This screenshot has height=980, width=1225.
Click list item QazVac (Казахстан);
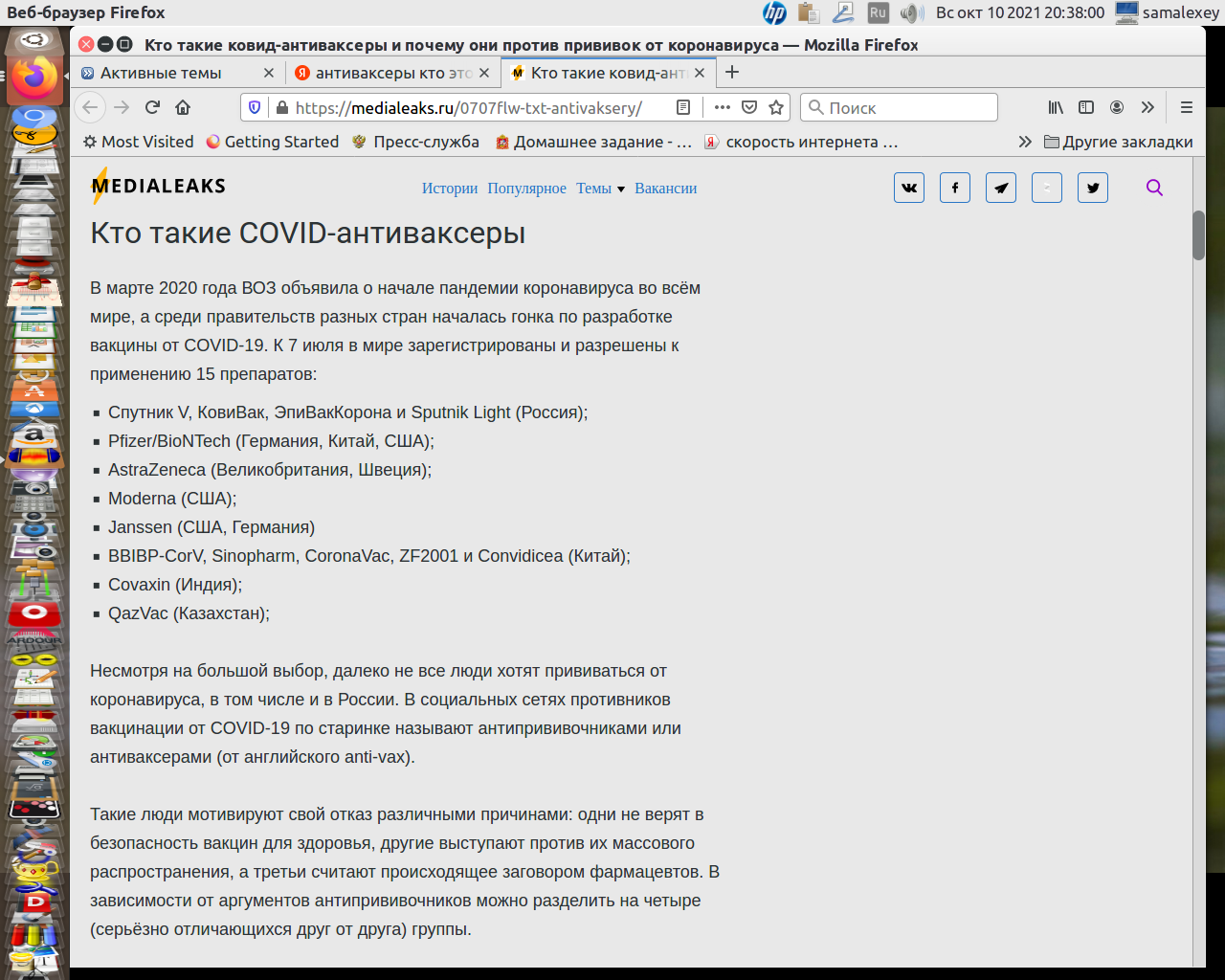(x=189, y=613)
